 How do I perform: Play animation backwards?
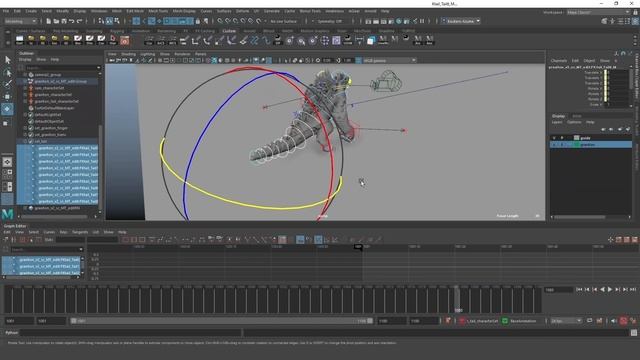tap(602, 289)
